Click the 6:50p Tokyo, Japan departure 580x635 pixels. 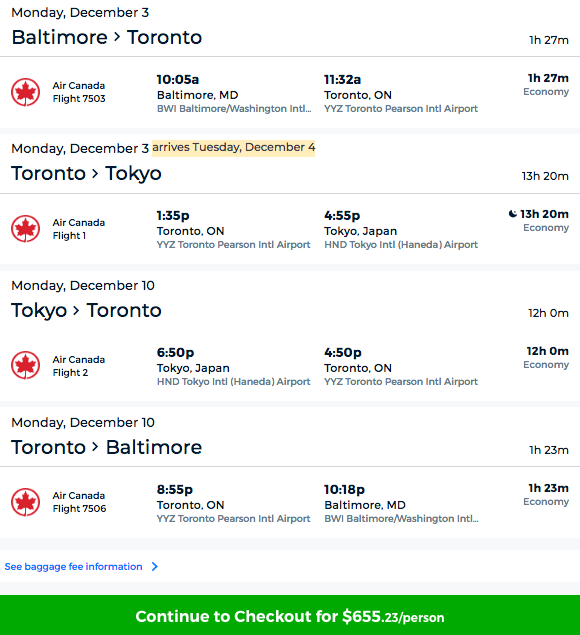point(193,360)
